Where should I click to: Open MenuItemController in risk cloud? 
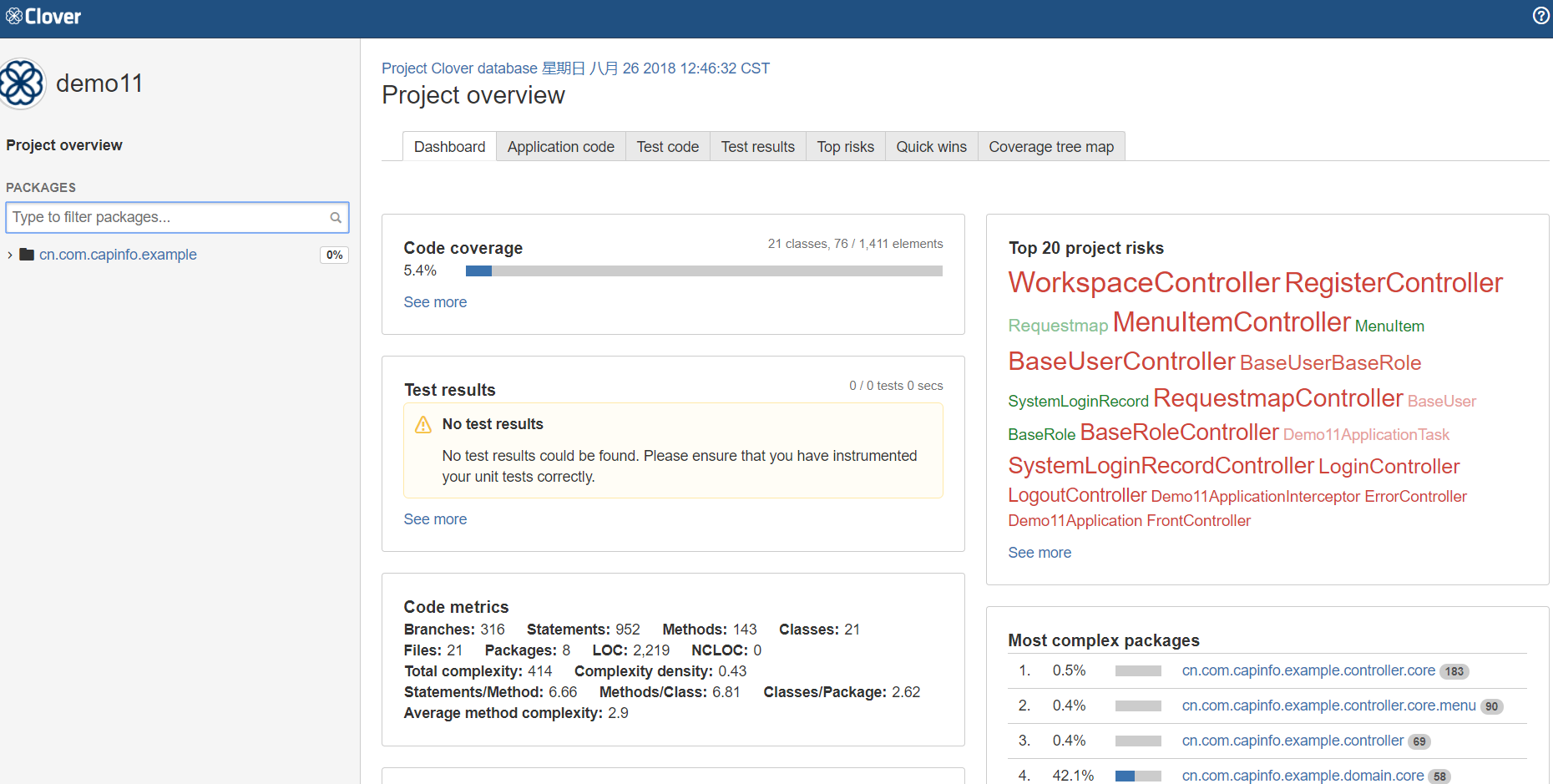[x=1232, y=322]
